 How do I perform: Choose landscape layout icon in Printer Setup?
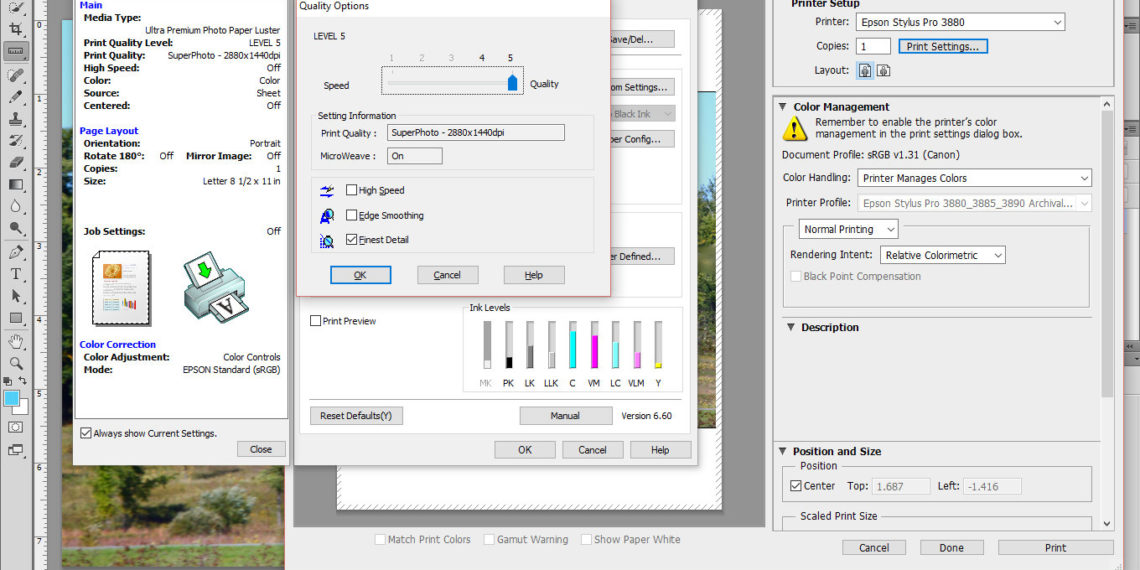pyautogui.click(x=883, y=71)
